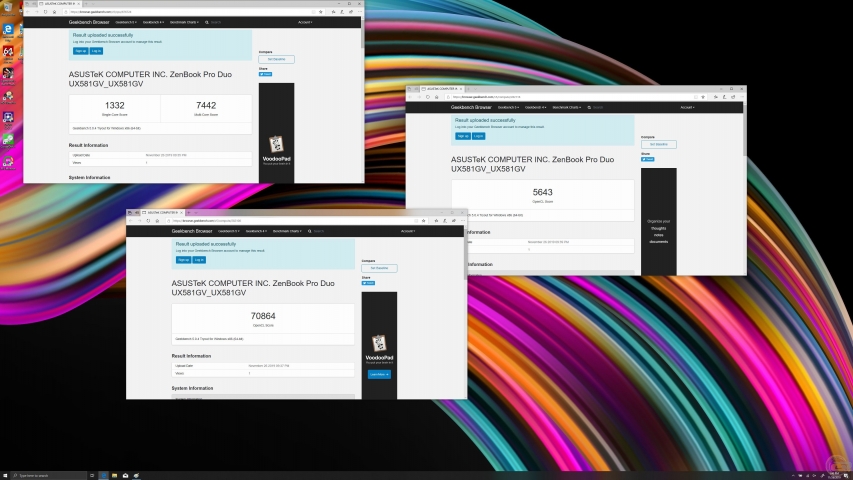853x480 pixels.
Task: Go to home page in the 5643 score window
Action: click(436, 97)
